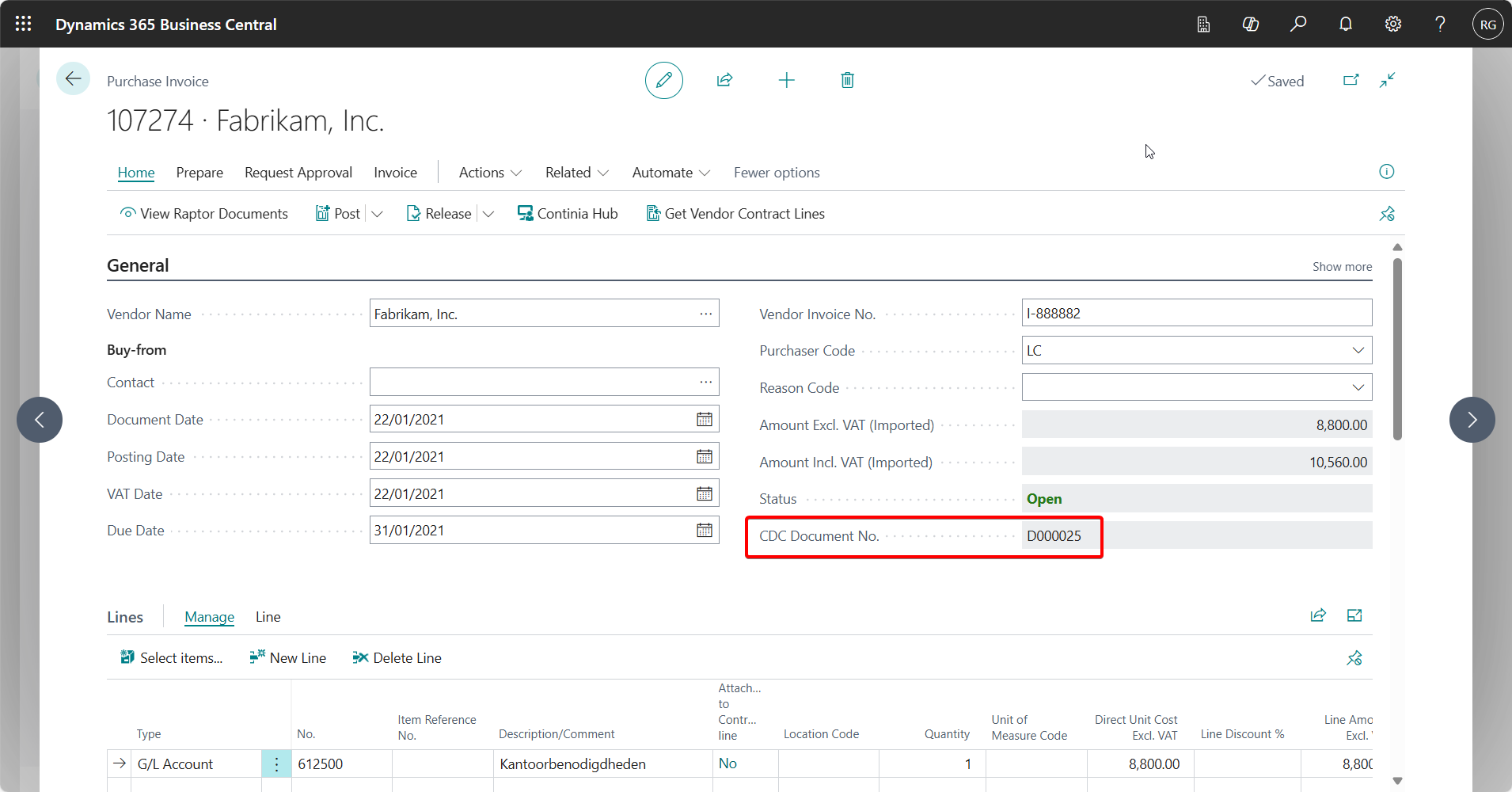Open calendar picker for Due Date
Viewport: 1512px width, 792px height.
point(704,531)
